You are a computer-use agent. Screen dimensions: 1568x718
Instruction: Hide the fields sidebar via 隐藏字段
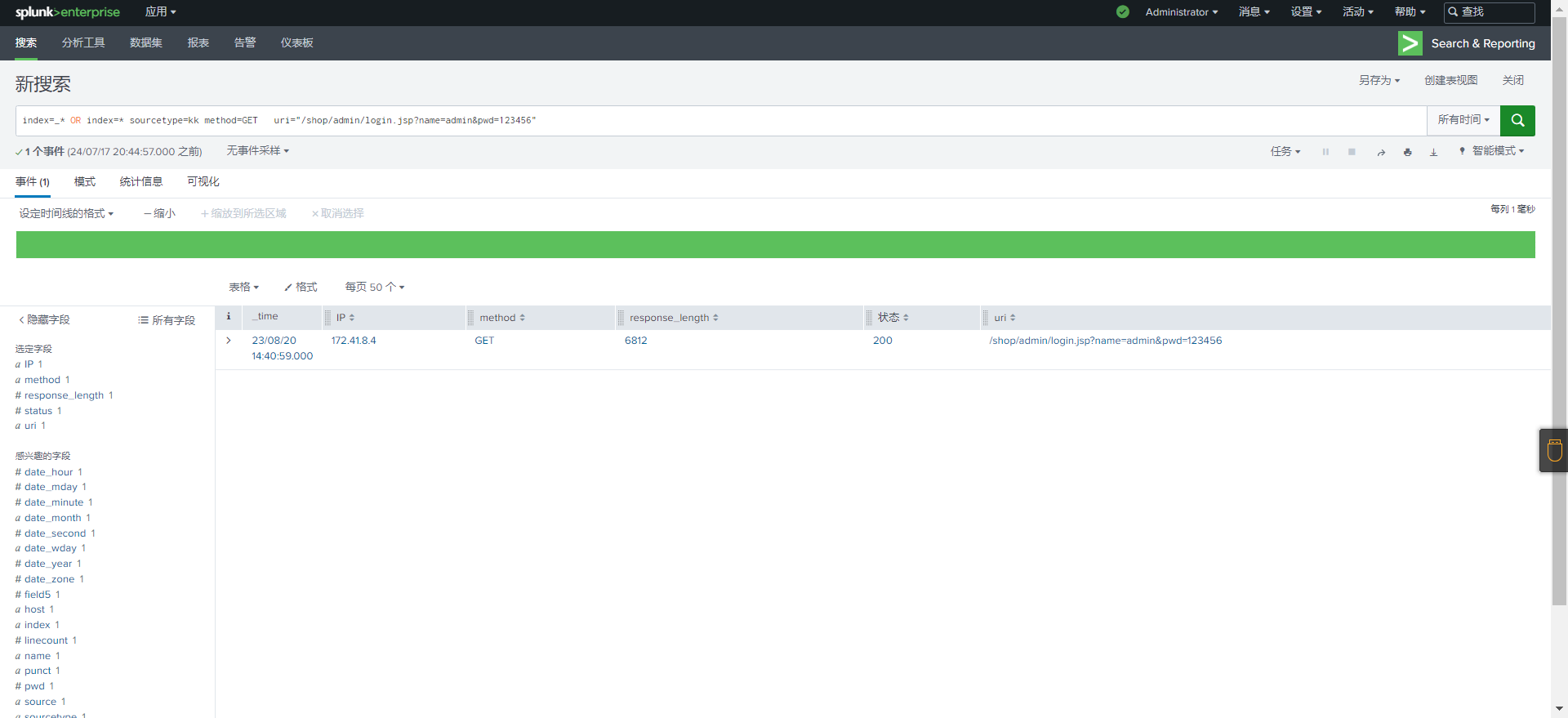coord(44,320)
